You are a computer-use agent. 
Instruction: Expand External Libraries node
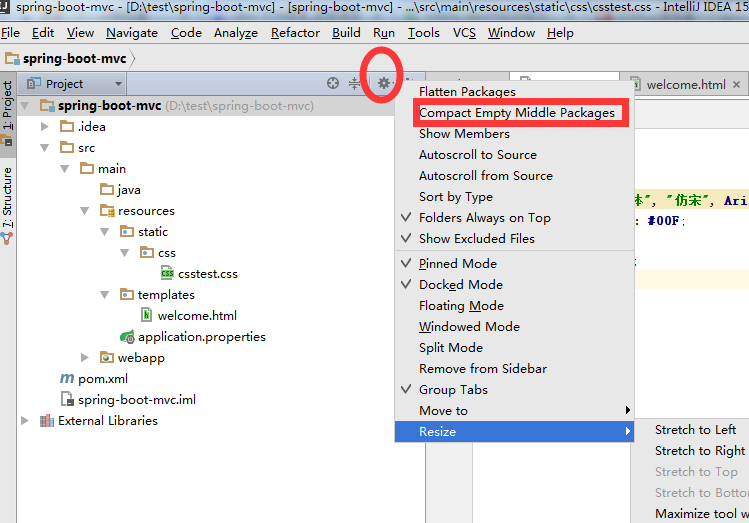coord(25,421)
